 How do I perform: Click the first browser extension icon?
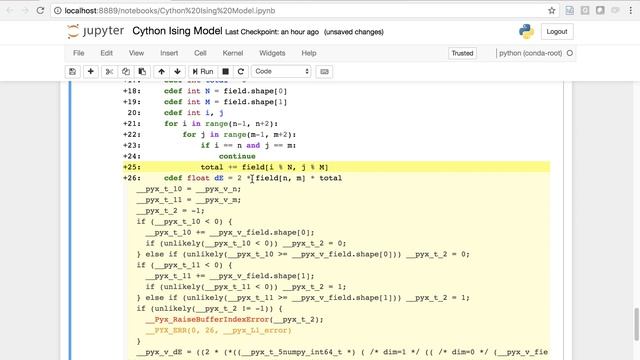click(x=569, y=11)
